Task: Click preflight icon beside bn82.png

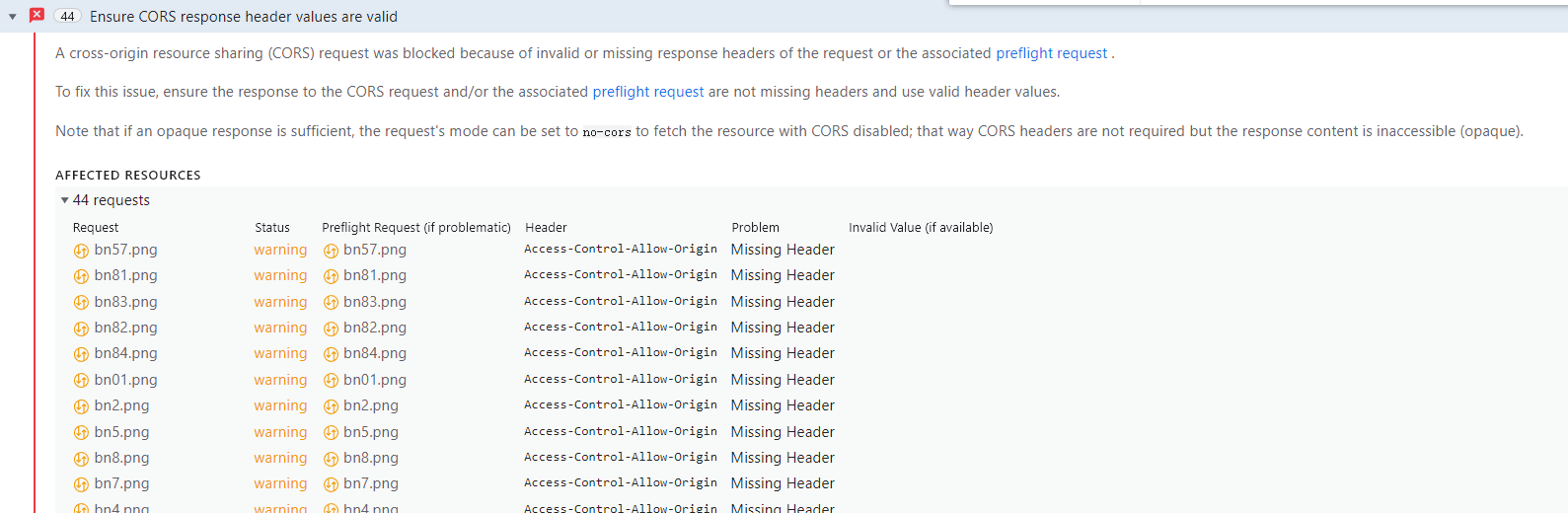Action: [331, 329]
